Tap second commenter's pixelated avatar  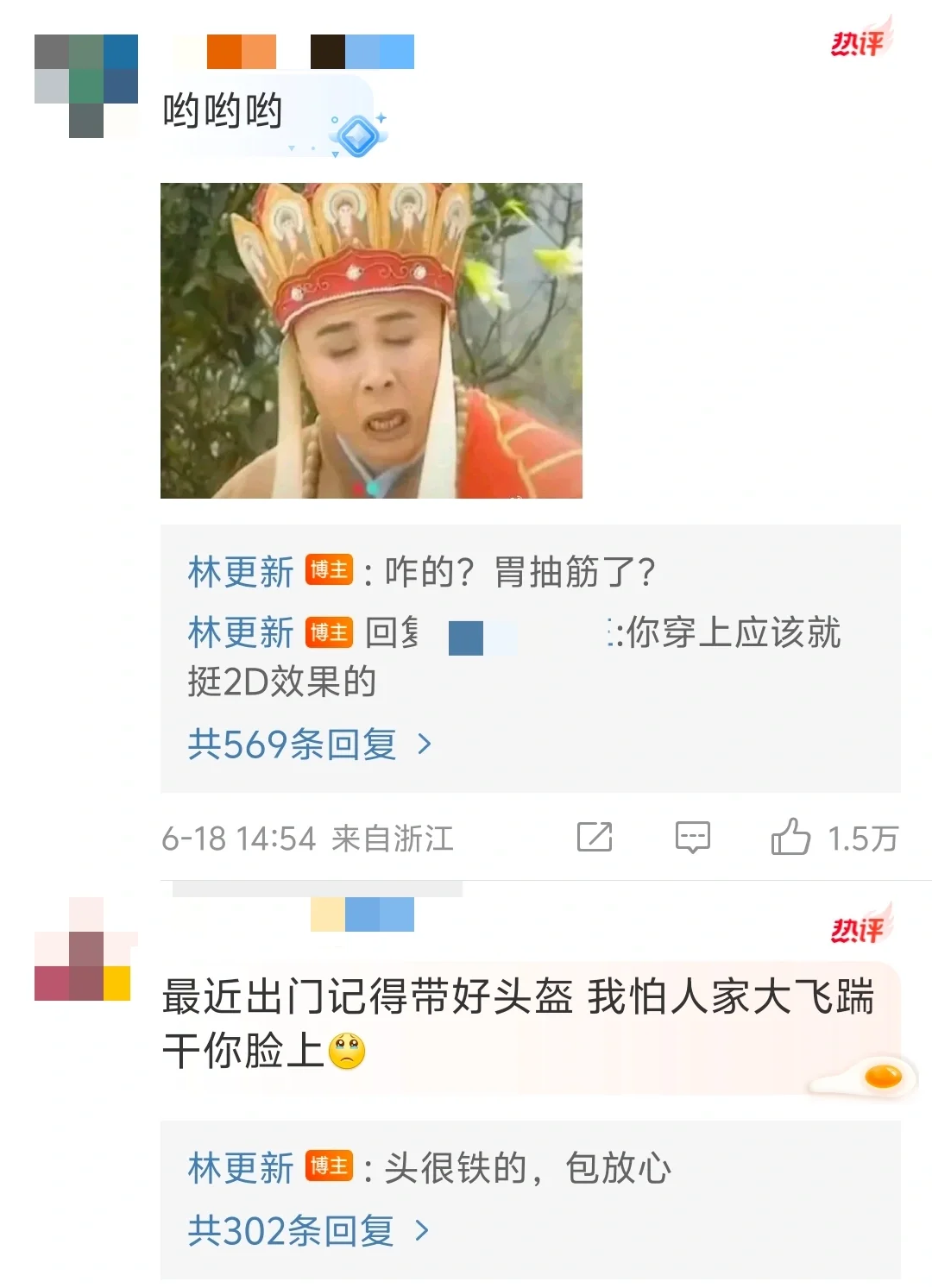coord(84,949)
